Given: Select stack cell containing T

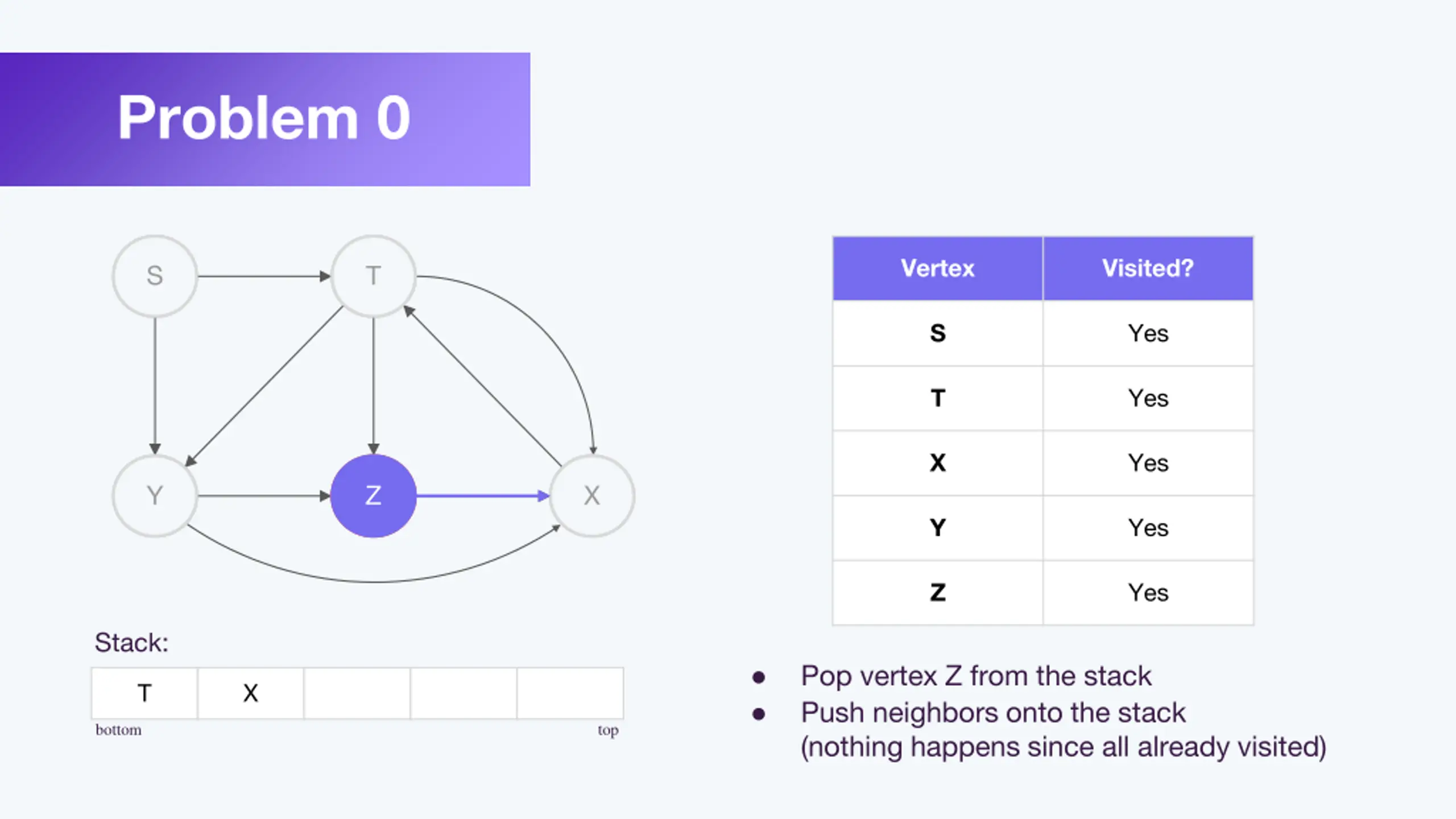Looking at the screenshot, I should pos(144,693).
